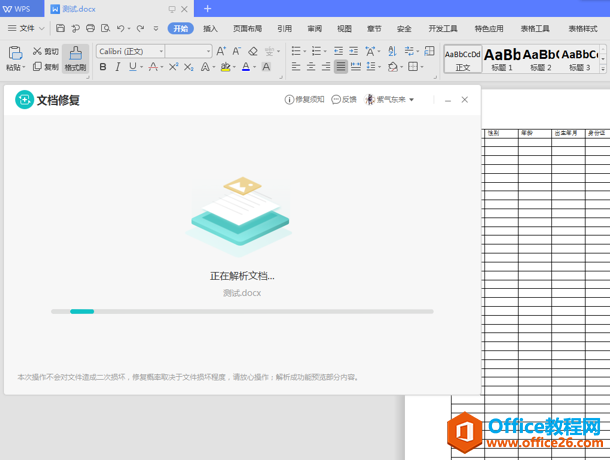The width and height of the screenshot is (610, 460).
Task: Center align text
Action: pyautogui.click(x=311, y=67)
